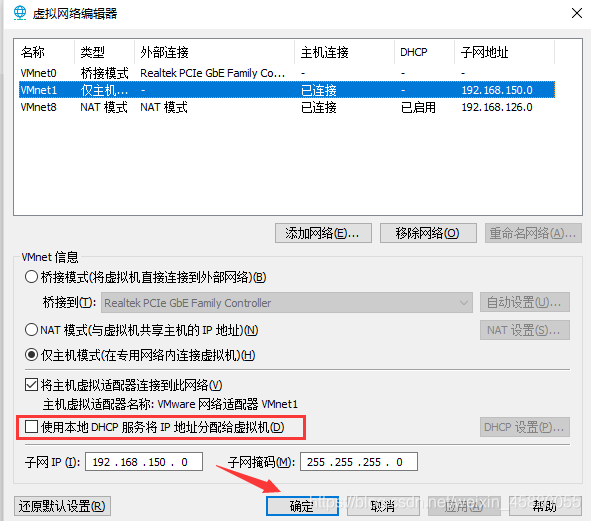This screenshot has width=591, height=521.
Task: Click the 子网掩码 input field
Action: pyautogui.click(x=359, y=462)
